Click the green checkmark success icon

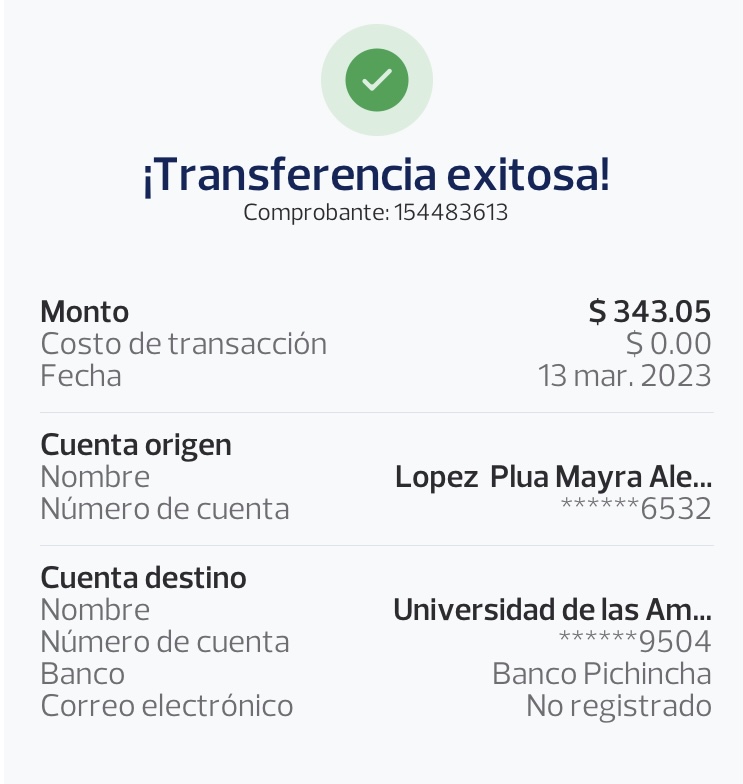click(x=376, y=80)
